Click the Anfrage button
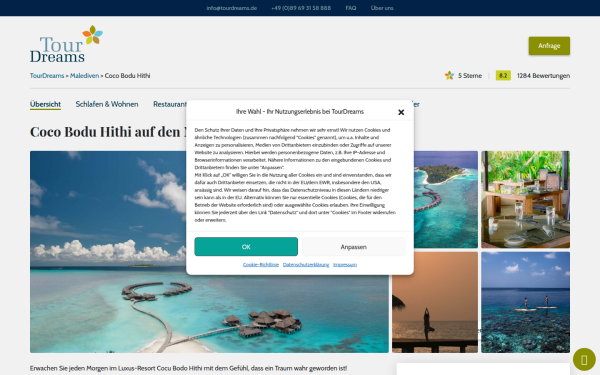Image resolution: width=600 pixels, height=375 pixels. (x=549, y=46)
